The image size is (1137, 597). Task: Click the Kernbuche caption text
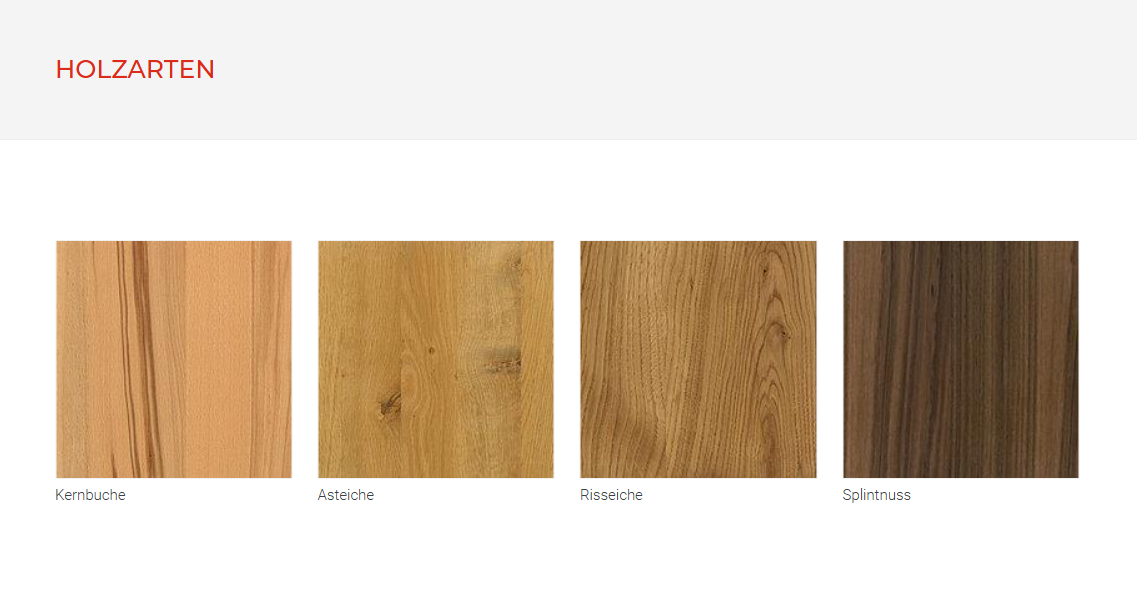point(91,495)
